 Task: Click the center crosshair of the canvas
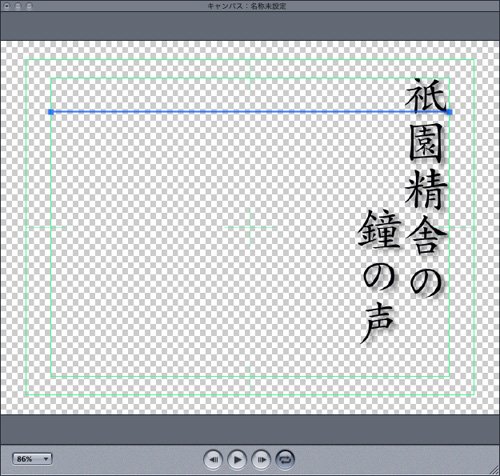point(250,228)
